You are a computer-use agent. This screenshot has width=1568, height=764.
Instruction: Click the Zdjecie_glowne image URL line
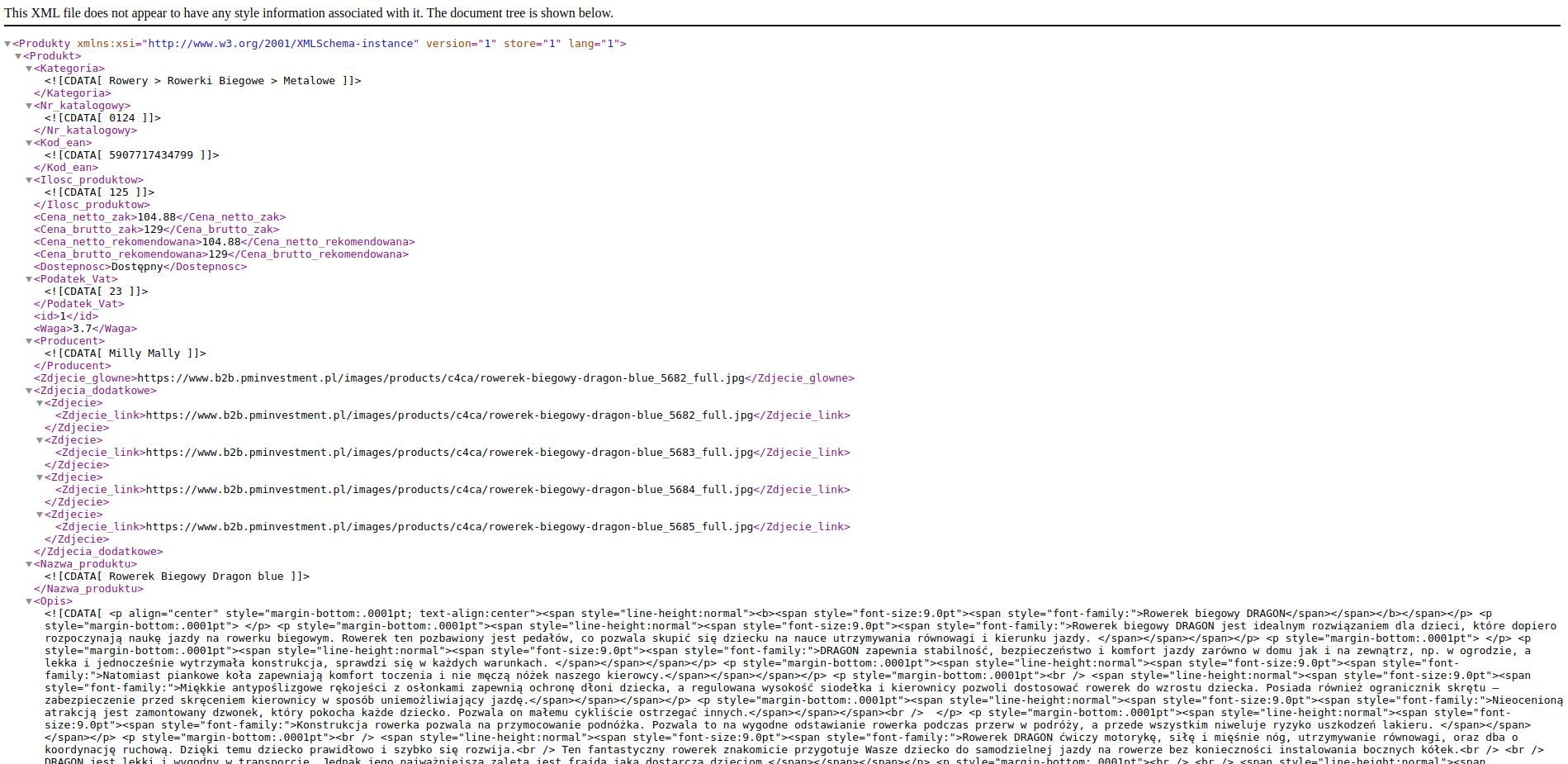(x=444, y=378)
